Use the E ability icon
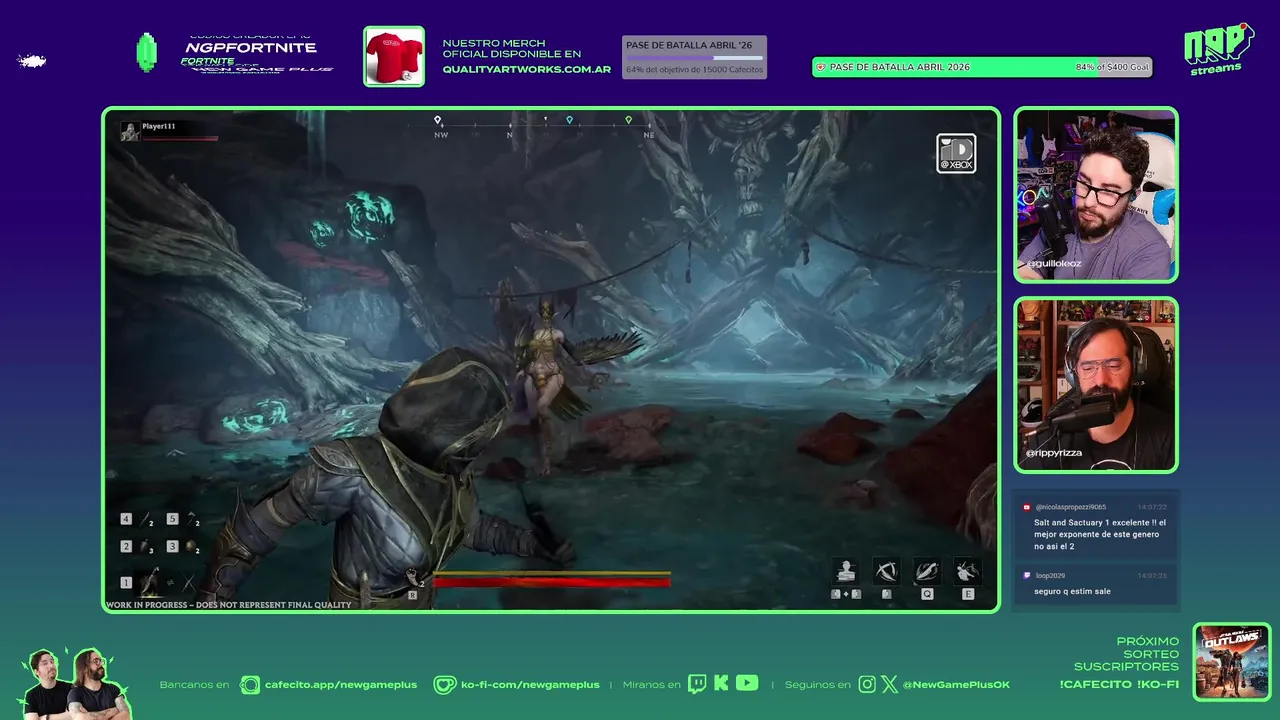 point(967,571)
